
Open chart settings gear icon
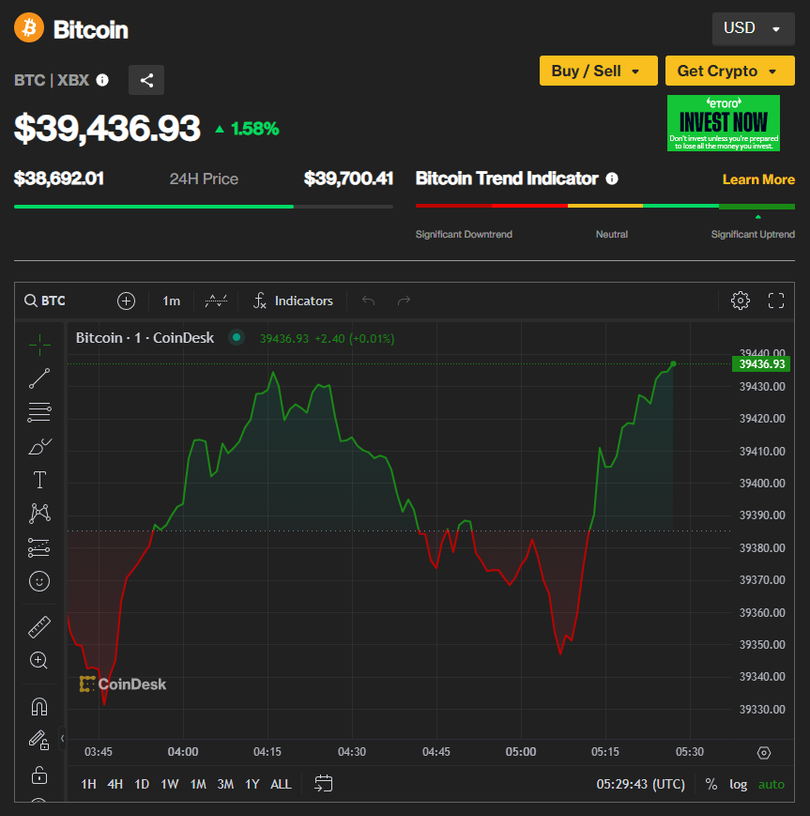740,300
